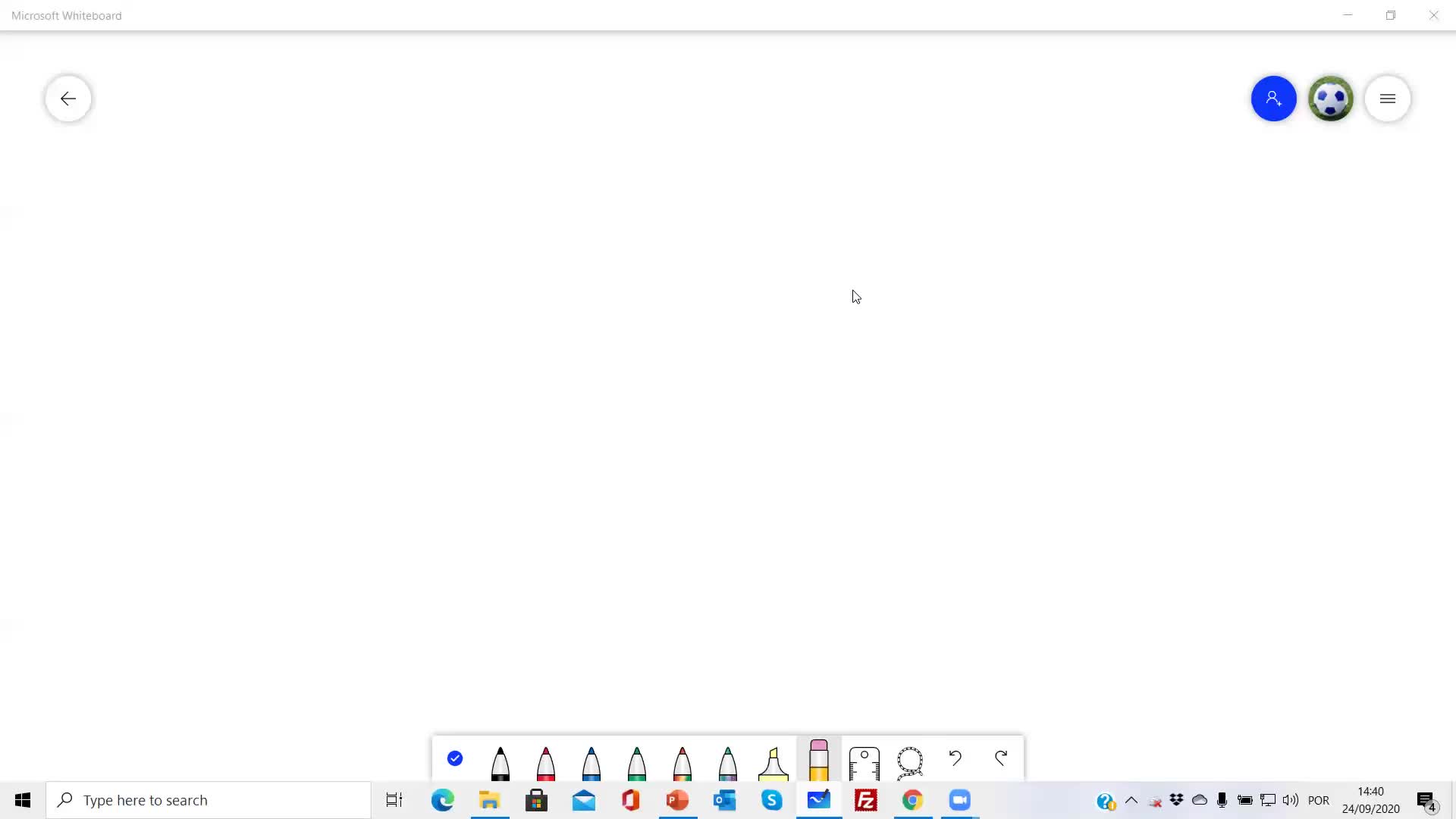Redo the last action
Image resolution: width=1456 pixels, height=819 pixels.
1001,758
